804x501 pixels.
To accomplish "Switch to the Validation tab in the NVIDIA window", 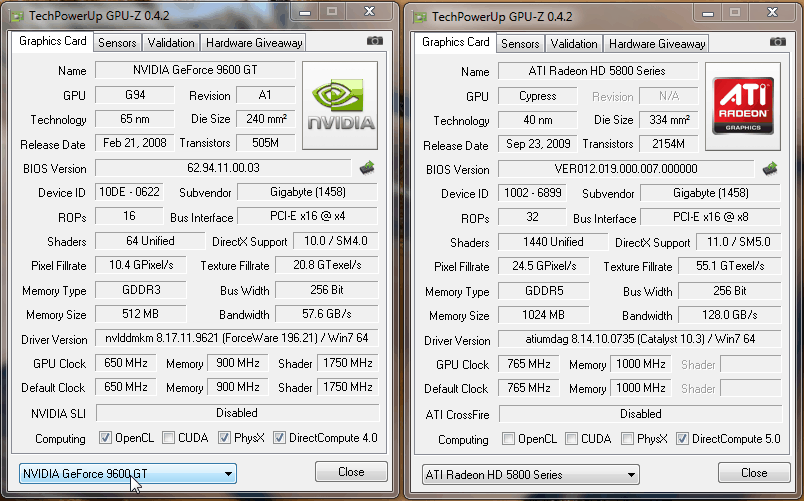I will 171,43.
